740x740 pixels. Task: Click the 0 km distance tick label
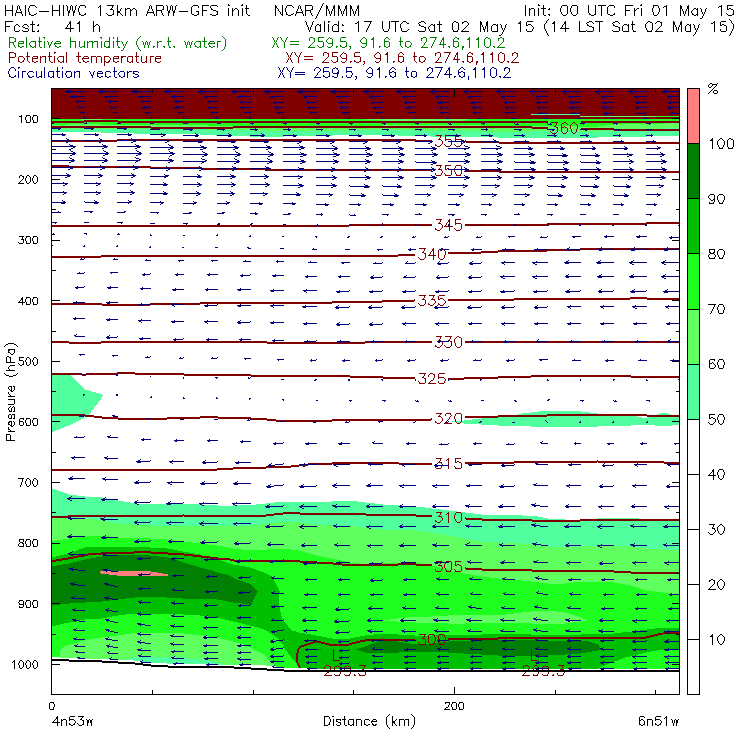[x=52, y=706]
